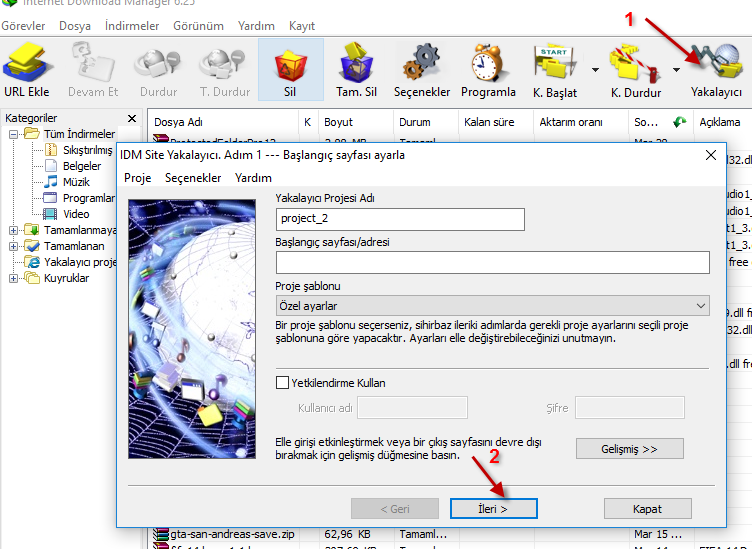This screenshot has height=549, width=752.
Task: Click the Tam. Sil toolbar icon
Action: point(356,62)
